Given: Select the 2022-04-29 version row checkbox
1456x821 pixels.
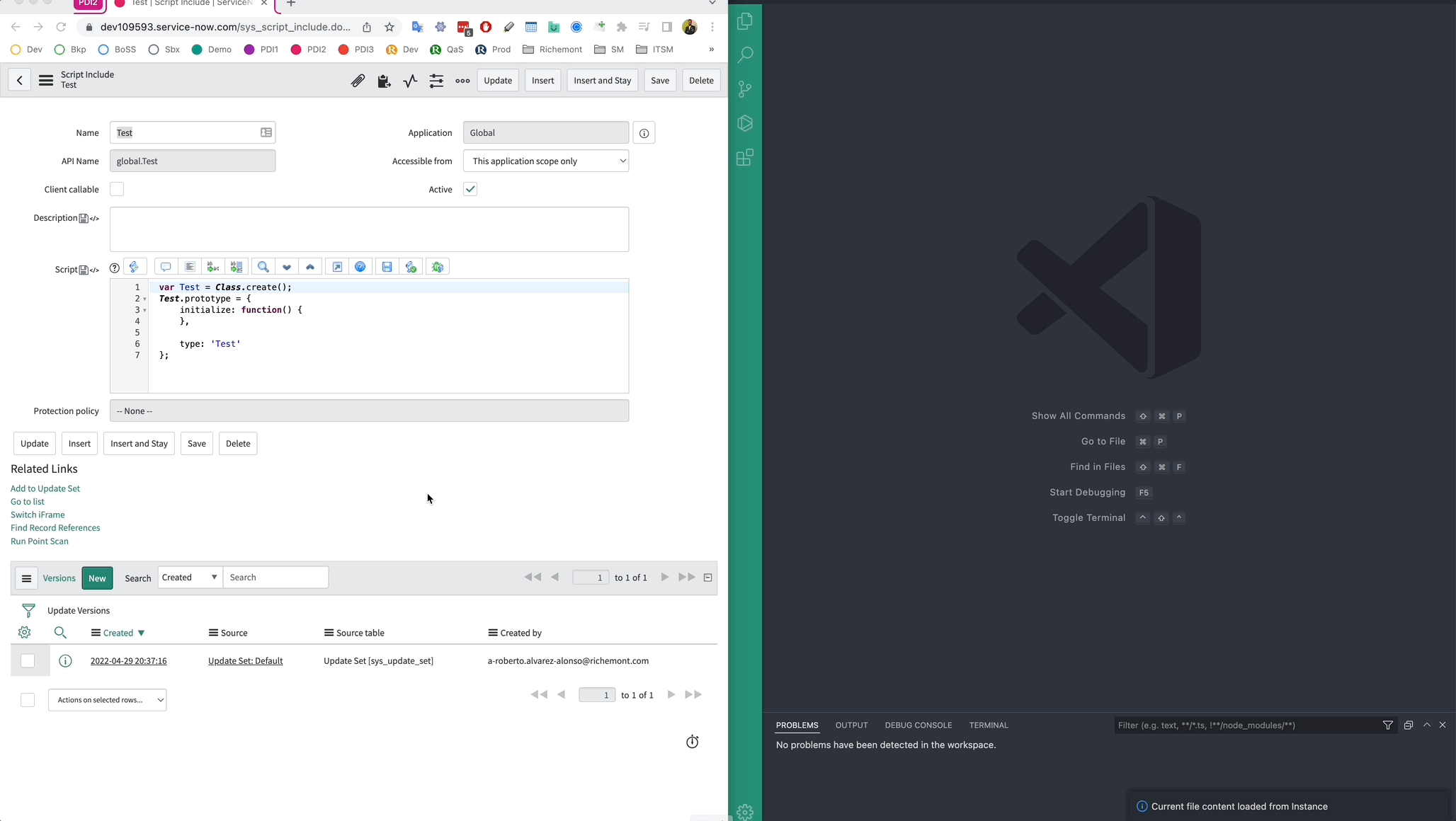Looking at the screenshot, I should click(28, 660).
